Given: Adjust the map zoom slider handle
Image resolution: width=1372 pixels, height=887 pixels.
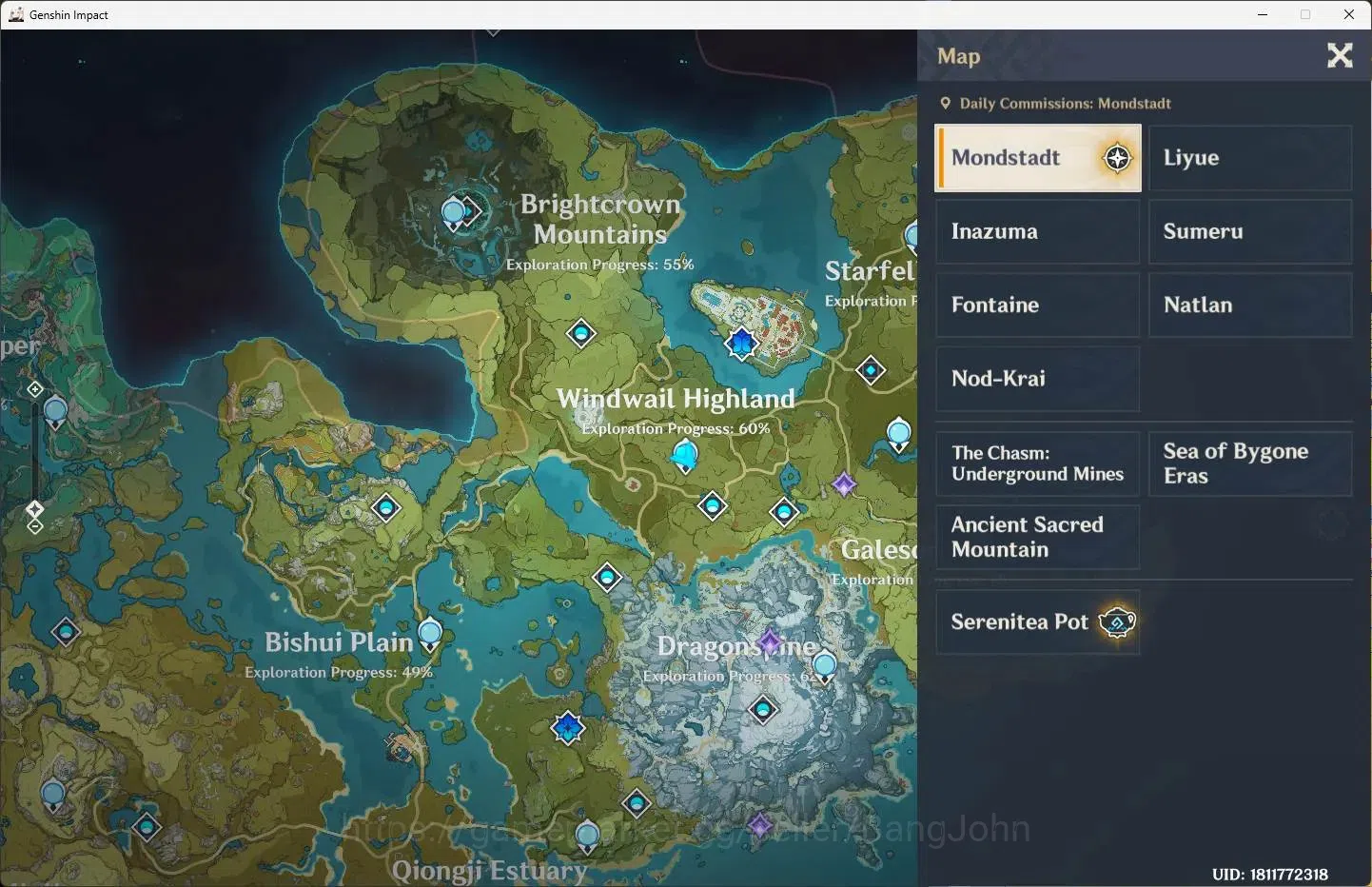Looking at the screenshot, I should 35,509.
